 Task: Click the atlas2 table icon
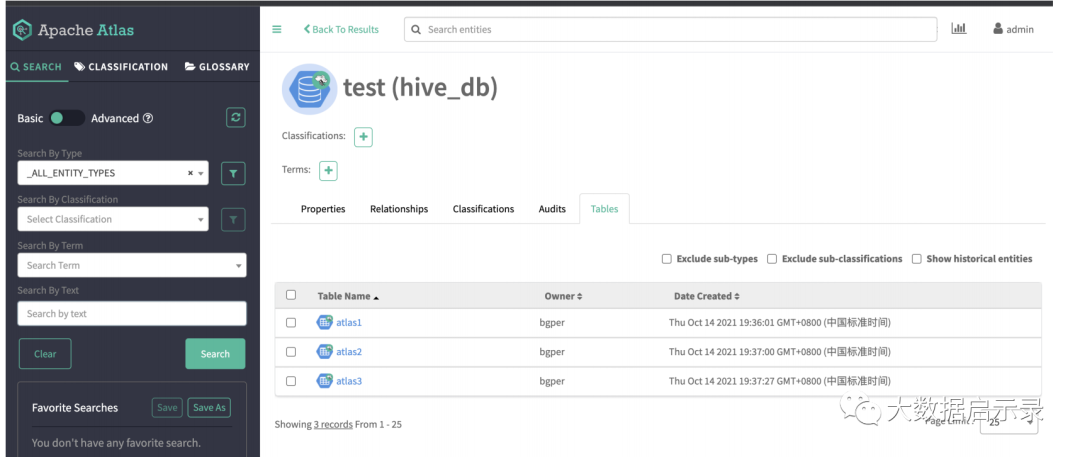[324, 352]
